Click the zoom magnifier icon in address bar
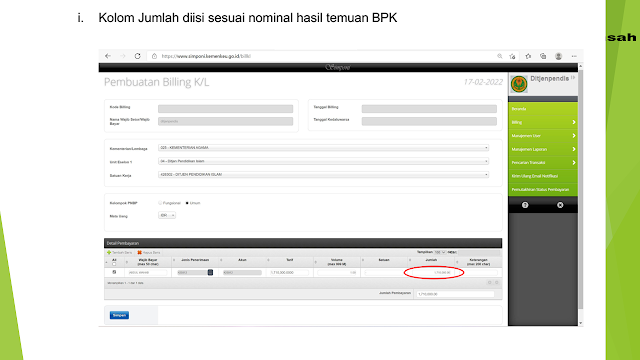Viewport: 640px width, 360px height. point(500,56)
